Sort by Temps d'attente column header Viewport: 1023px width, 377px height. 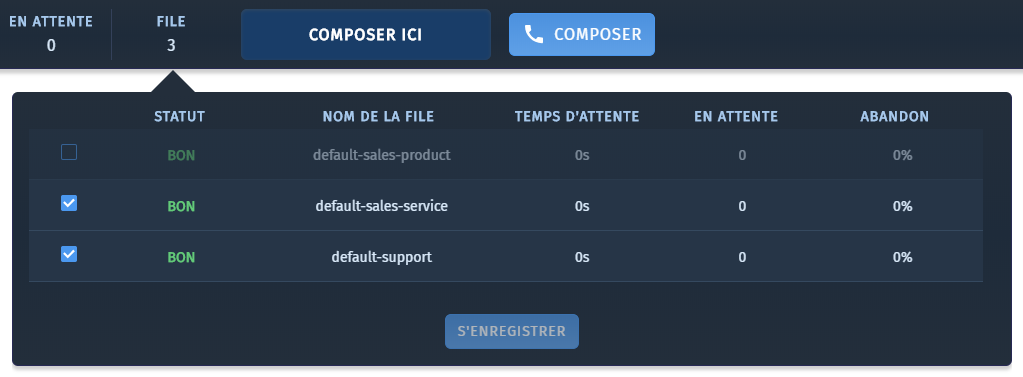(x=577, y=117)
